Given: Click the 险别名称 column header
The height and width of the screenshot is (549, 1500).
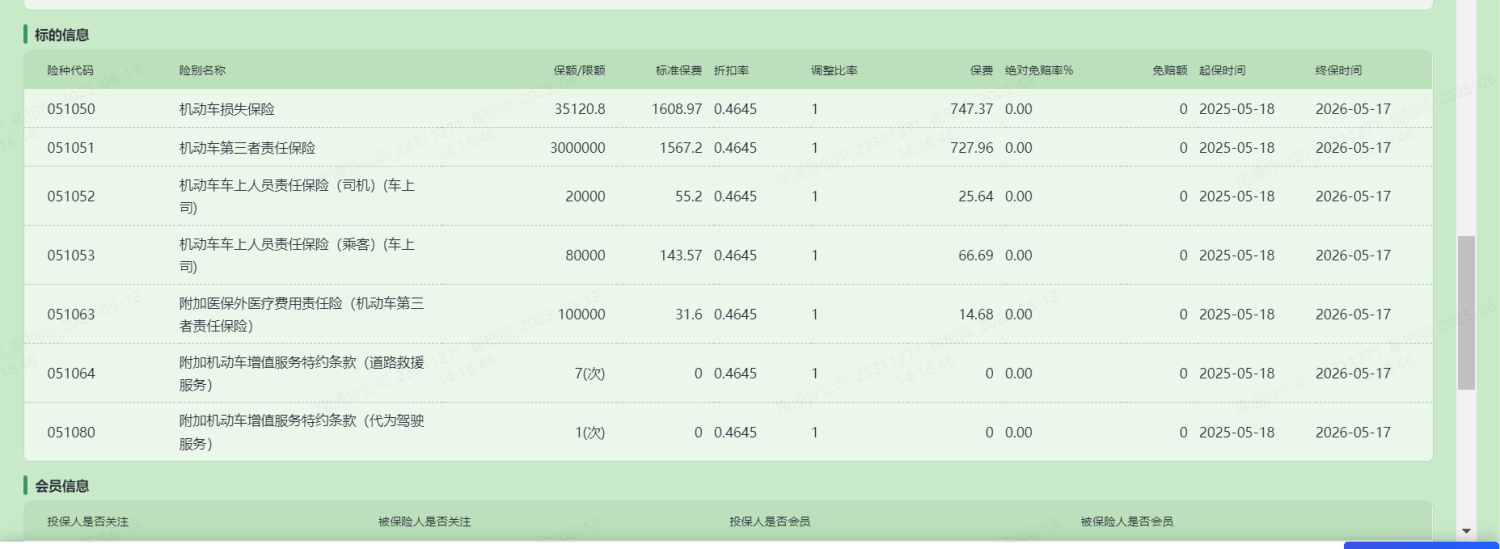Looking at the screenshot, I should 202,71.
